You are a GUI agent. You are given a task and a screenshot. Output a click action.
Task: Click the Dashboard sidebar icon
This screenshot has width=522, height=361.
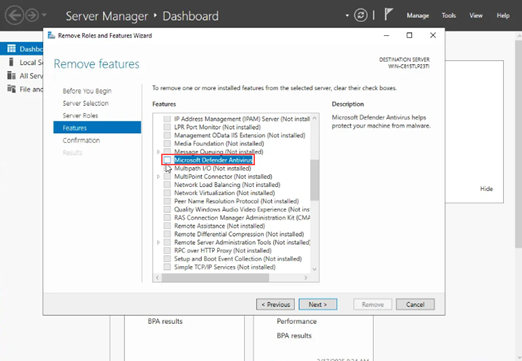click(x=11, y=49)
